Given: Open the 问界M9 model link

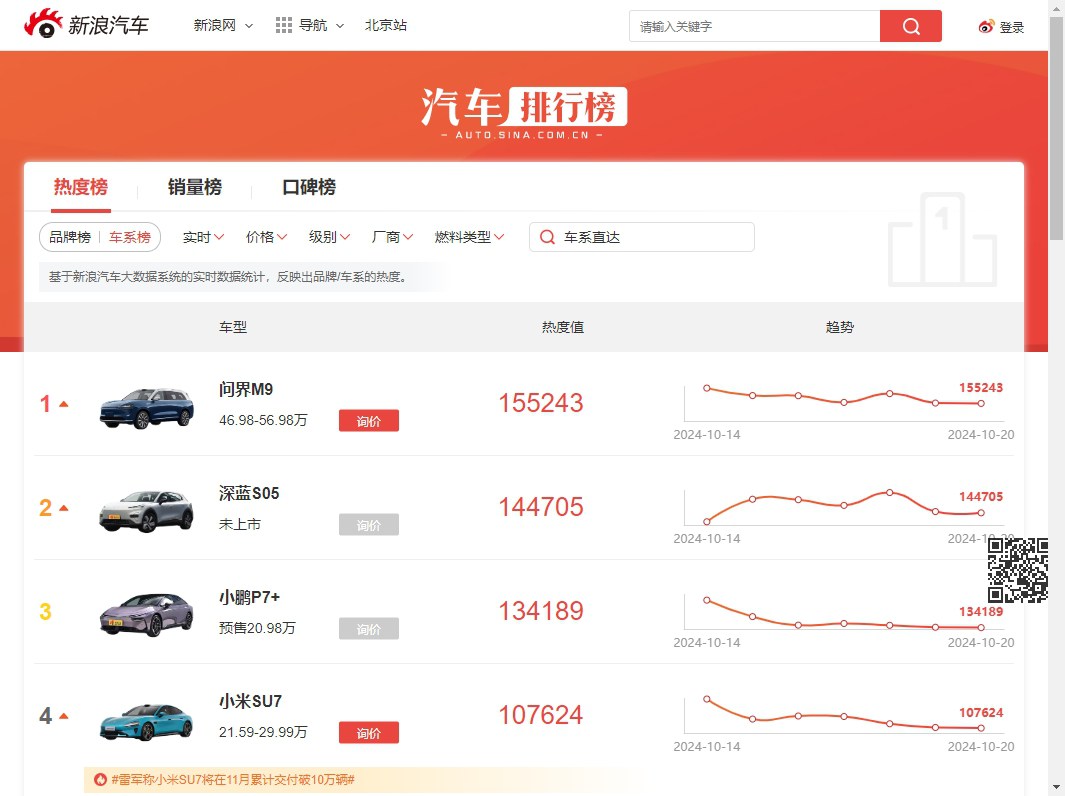Looking at the screenshot, I should tap(246, 389).
